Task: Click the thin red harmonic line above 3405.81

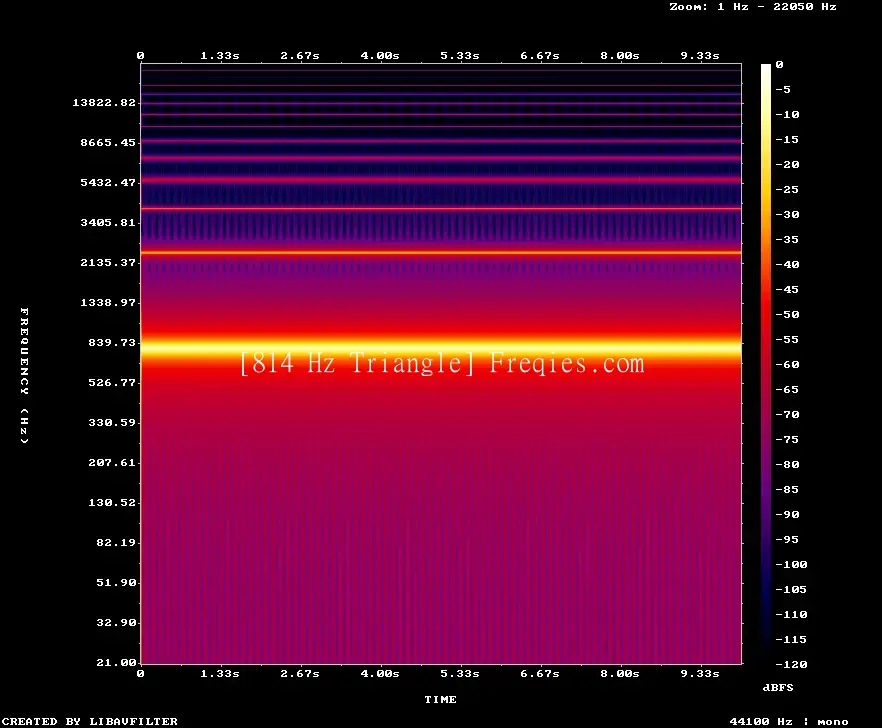Action: pyautogui.click(x=441, y=209)
